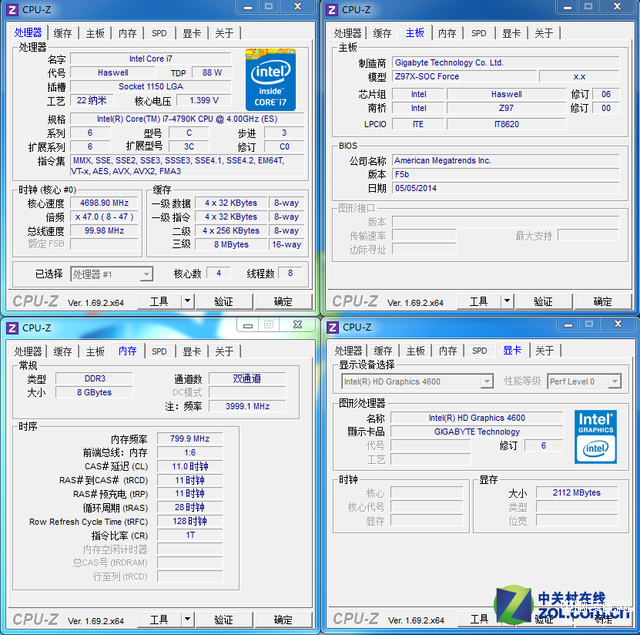
Task: Click CPU-Z logo icon in mainboard window title bar
Action: tap(332, 10)
